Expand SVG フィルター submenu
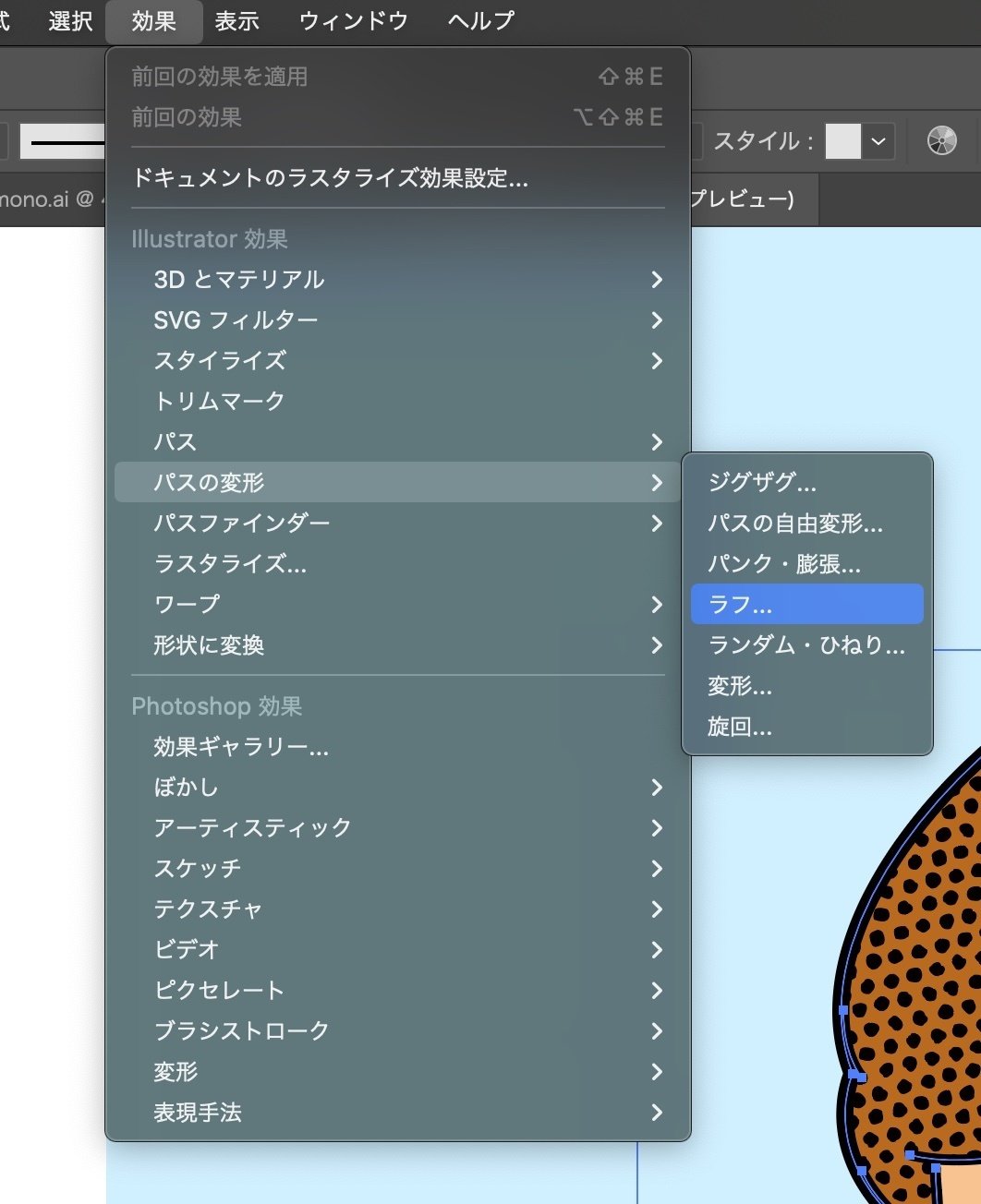The height and width of the screenshot is (1204, 981). (398, 319)
